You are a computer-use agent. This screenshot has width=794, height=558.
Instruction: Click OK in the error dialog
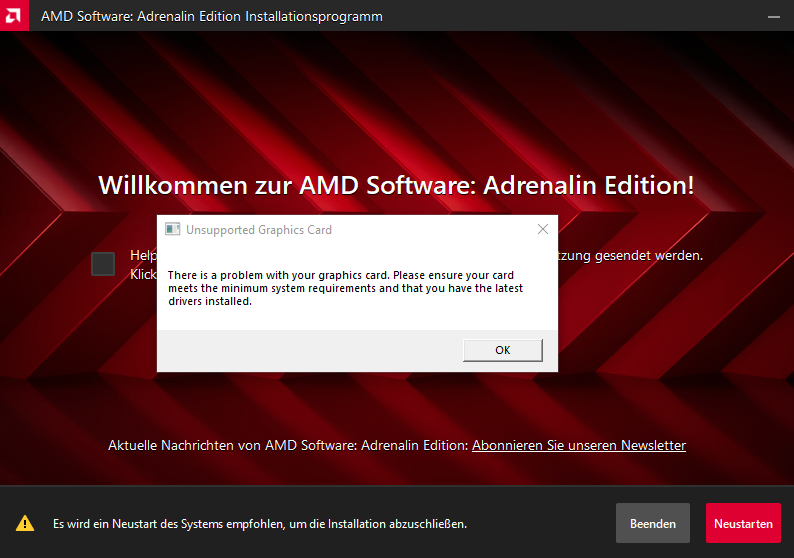[502, 350]
